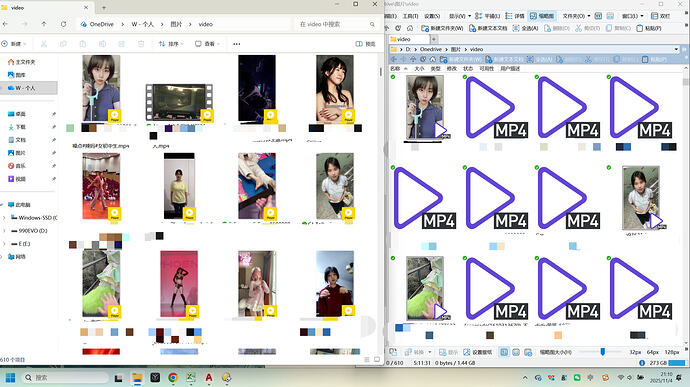The width and height of the screenshot is (690, 387).
Task: Open the 查看 view menu in Explorer
Action: 207,44
